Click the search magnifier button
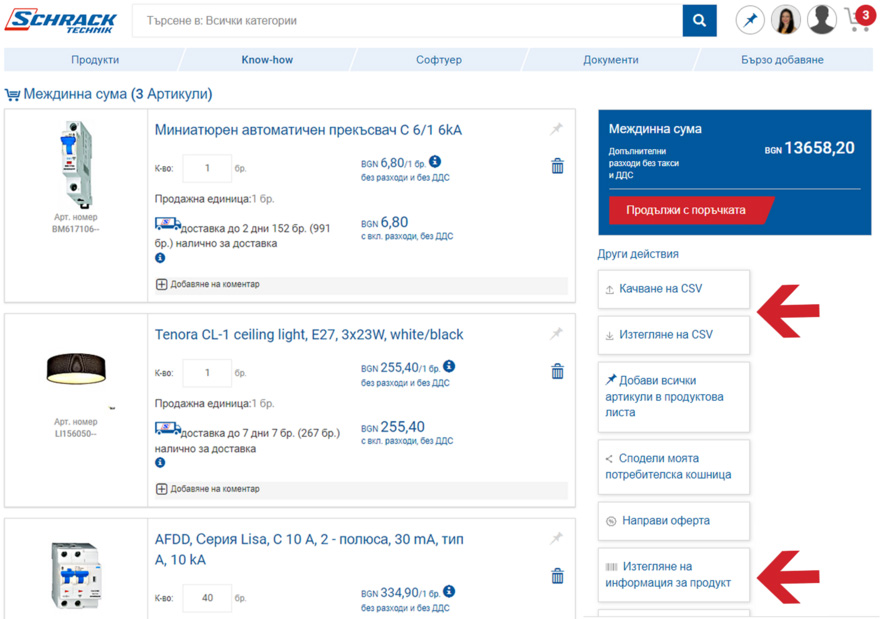Screen dimensions: 880x619 coord(699,21)
